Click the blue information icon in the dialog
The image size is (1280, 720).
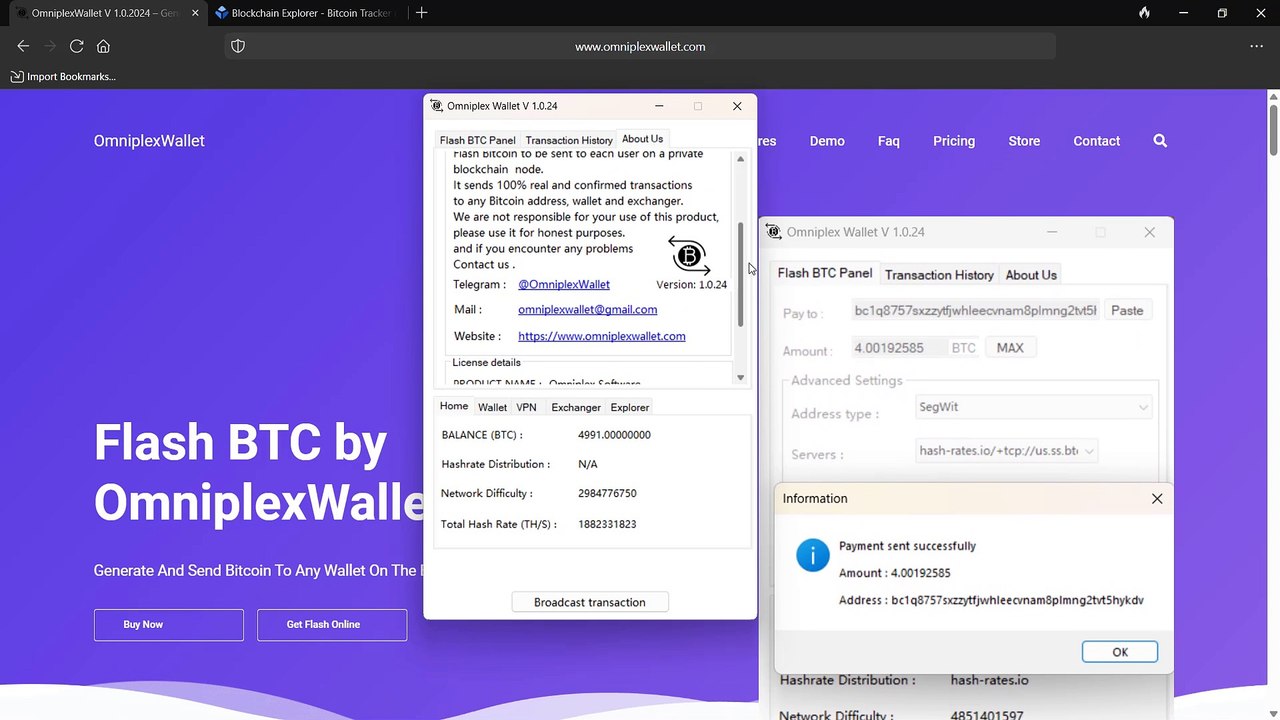(813, 555)
